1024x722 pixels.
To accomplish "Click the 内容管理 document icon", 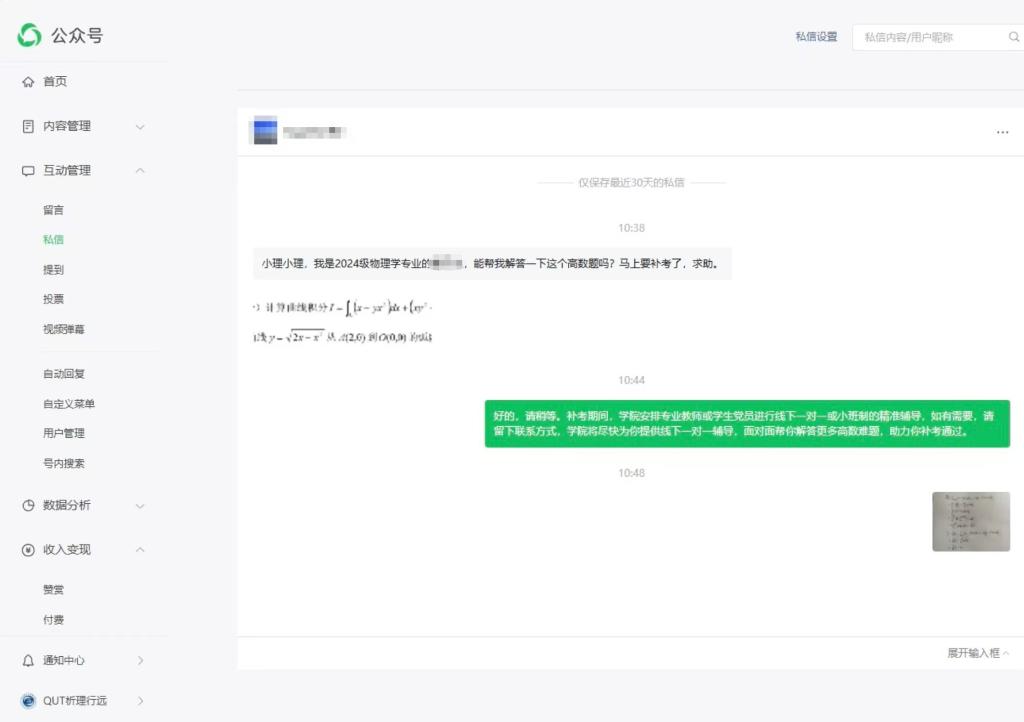I will (28, 126).
